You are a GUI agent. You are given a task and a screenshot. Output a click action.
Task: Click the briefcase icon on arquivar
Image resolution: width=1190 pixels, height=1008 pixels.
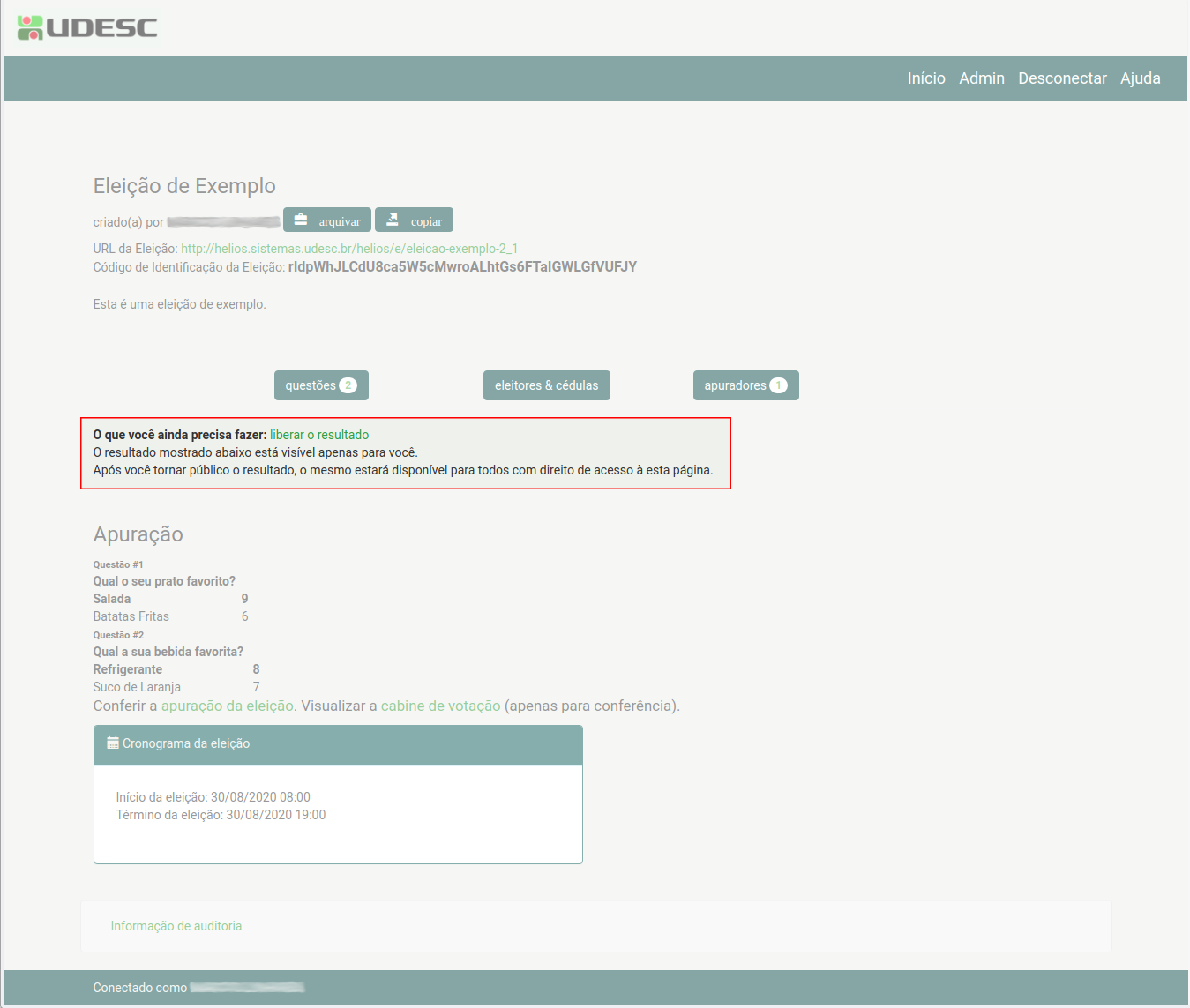pyautogui.click(x=301, y=220)
